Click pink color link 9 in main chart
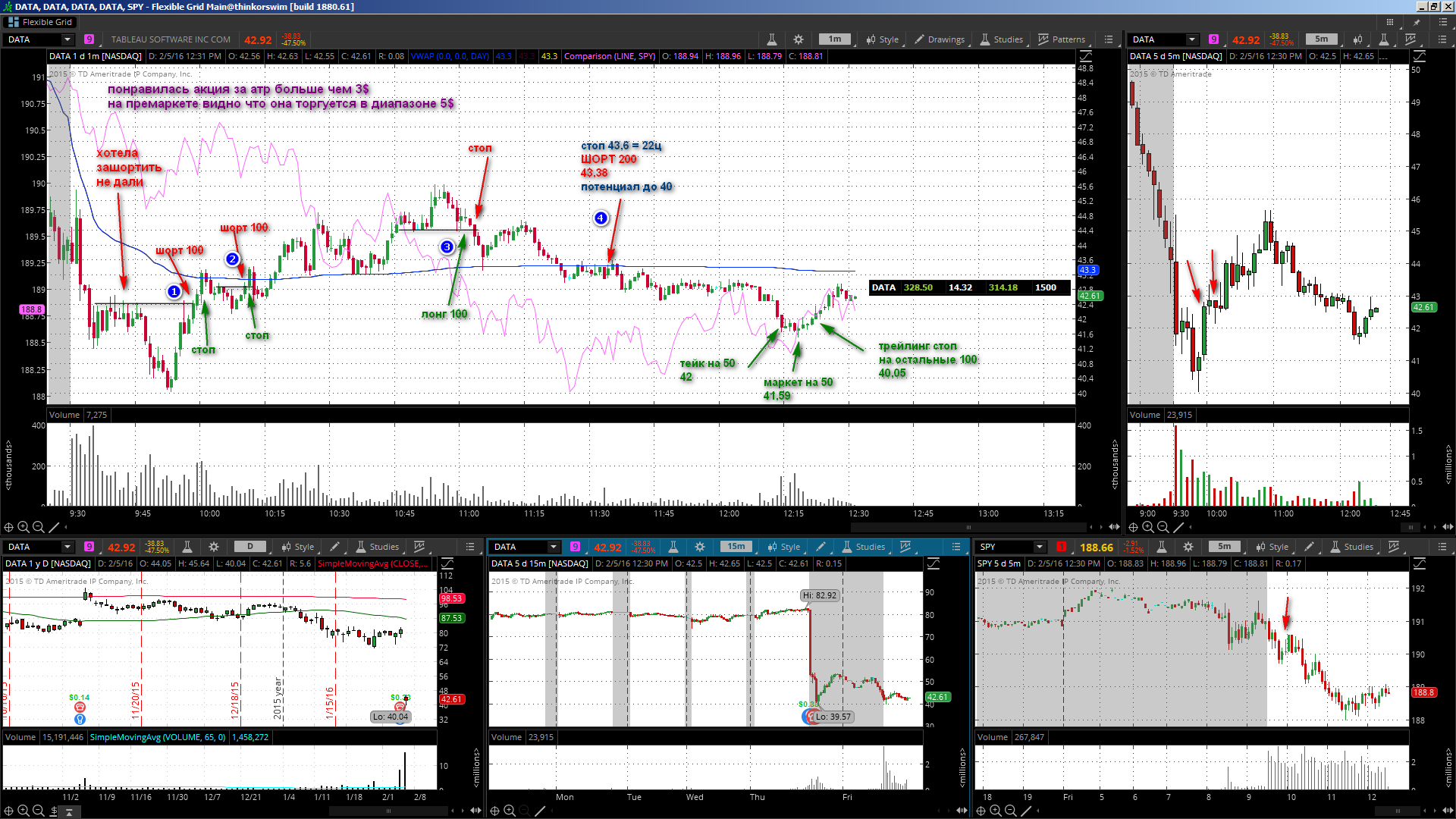1456x819 pixels. point(89,39)
